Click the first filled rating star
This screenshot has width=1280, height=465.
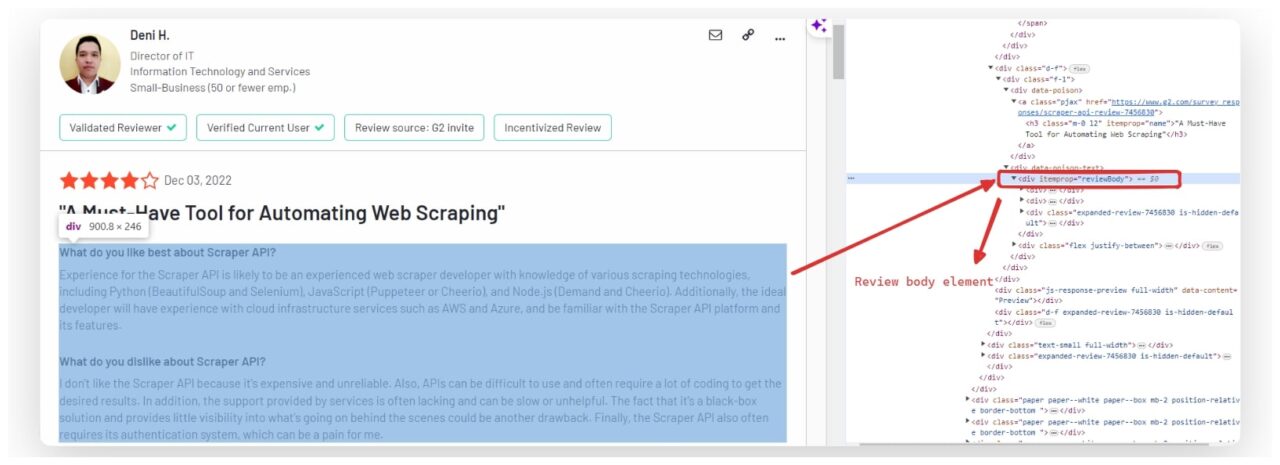pos(69,181)
